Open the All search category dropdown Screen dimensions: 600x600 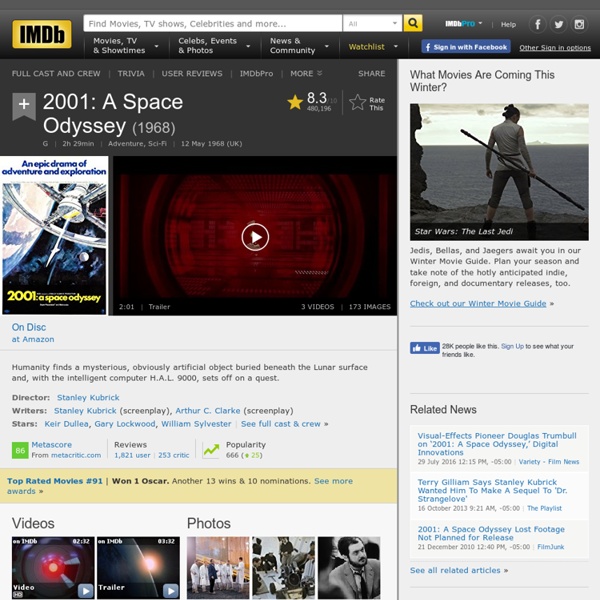click(x=372, y=23)
